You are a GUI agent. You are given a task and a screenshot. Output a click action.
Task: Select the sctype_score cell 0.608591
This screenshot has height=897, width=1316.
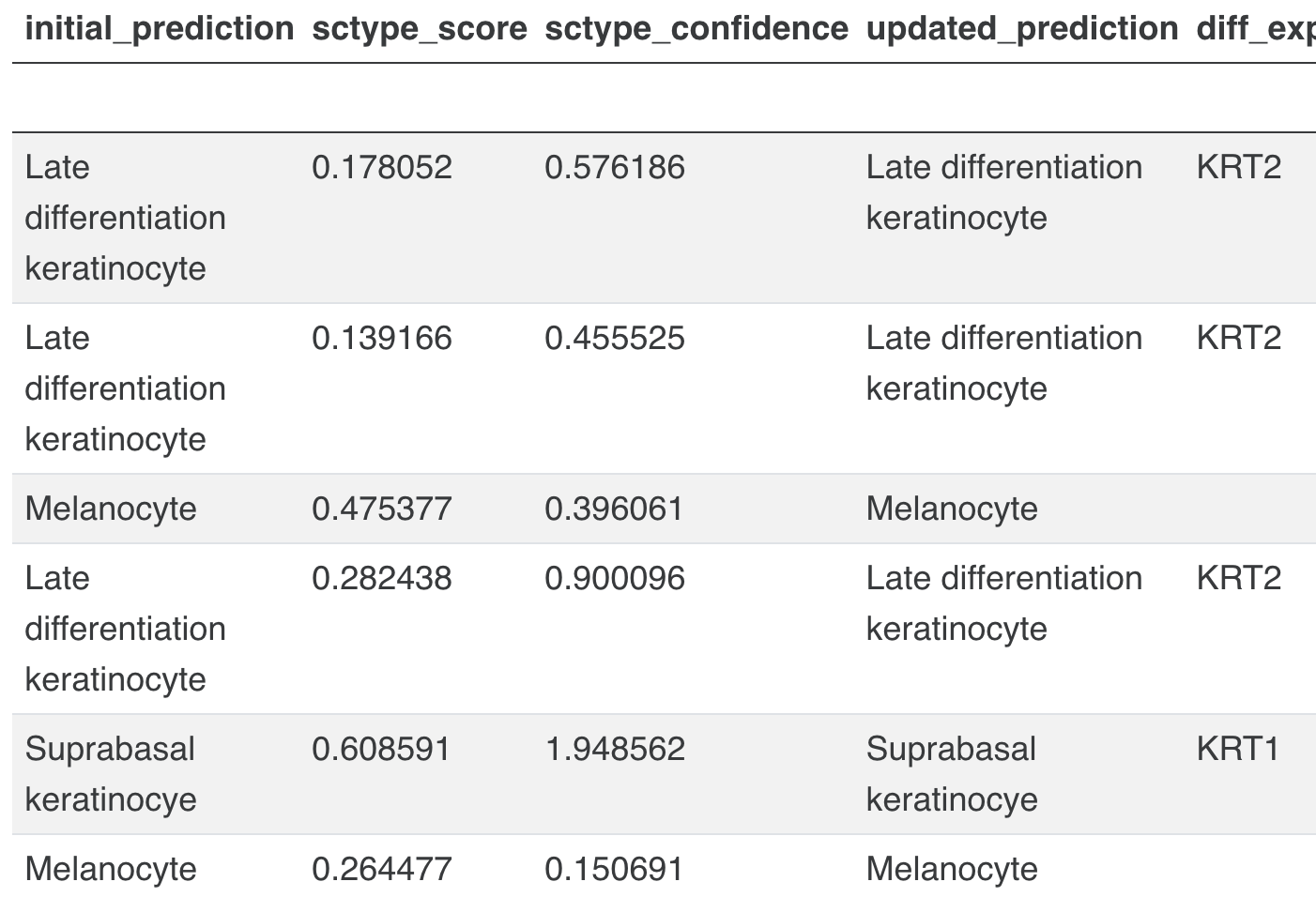point(382,749)
